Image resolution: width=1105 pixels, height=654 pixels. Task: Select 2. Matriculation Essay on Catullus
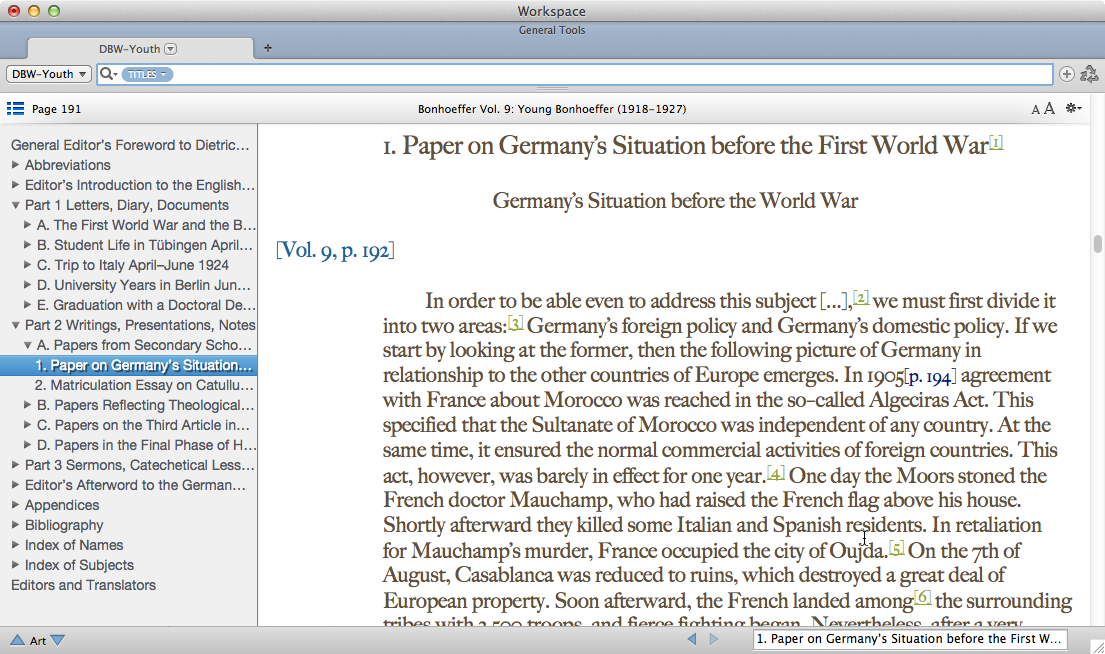tap(144, 385)
